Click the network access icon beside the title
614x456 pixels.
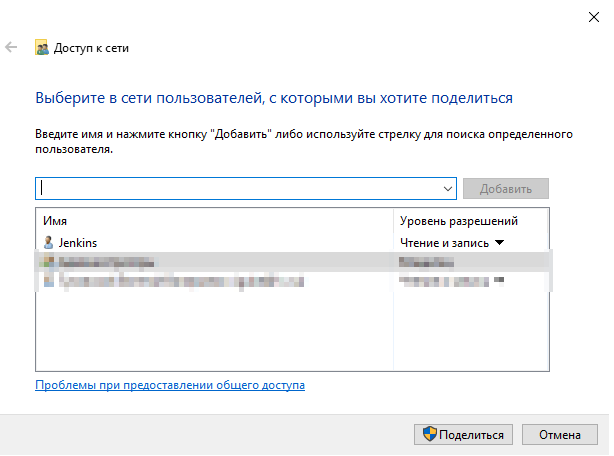point(41,47)
